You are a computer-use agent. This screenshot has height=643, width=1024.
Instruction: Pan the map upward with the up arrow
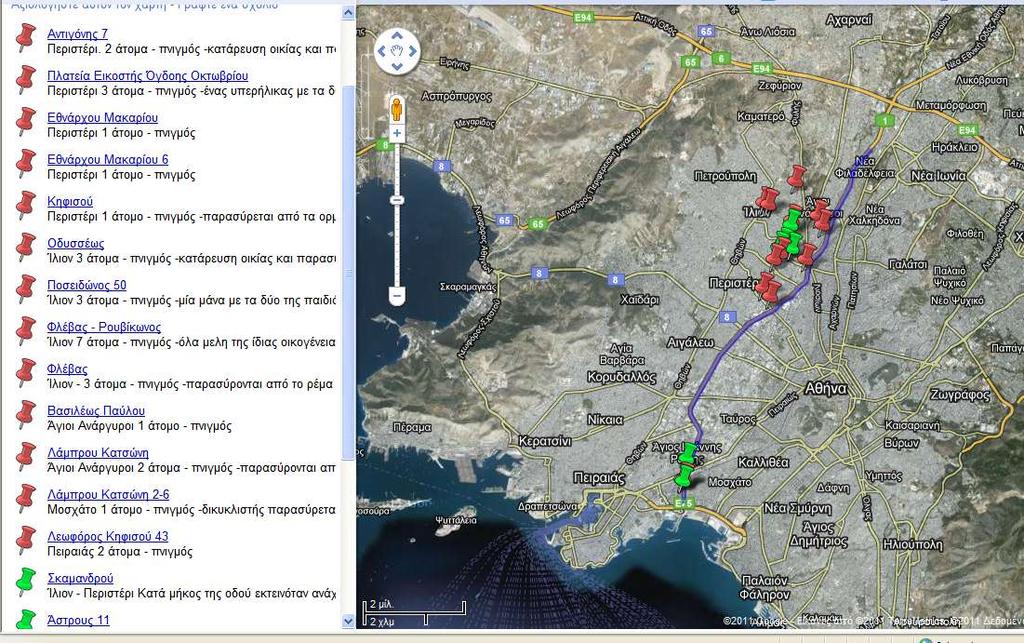(x=397, y=35)
